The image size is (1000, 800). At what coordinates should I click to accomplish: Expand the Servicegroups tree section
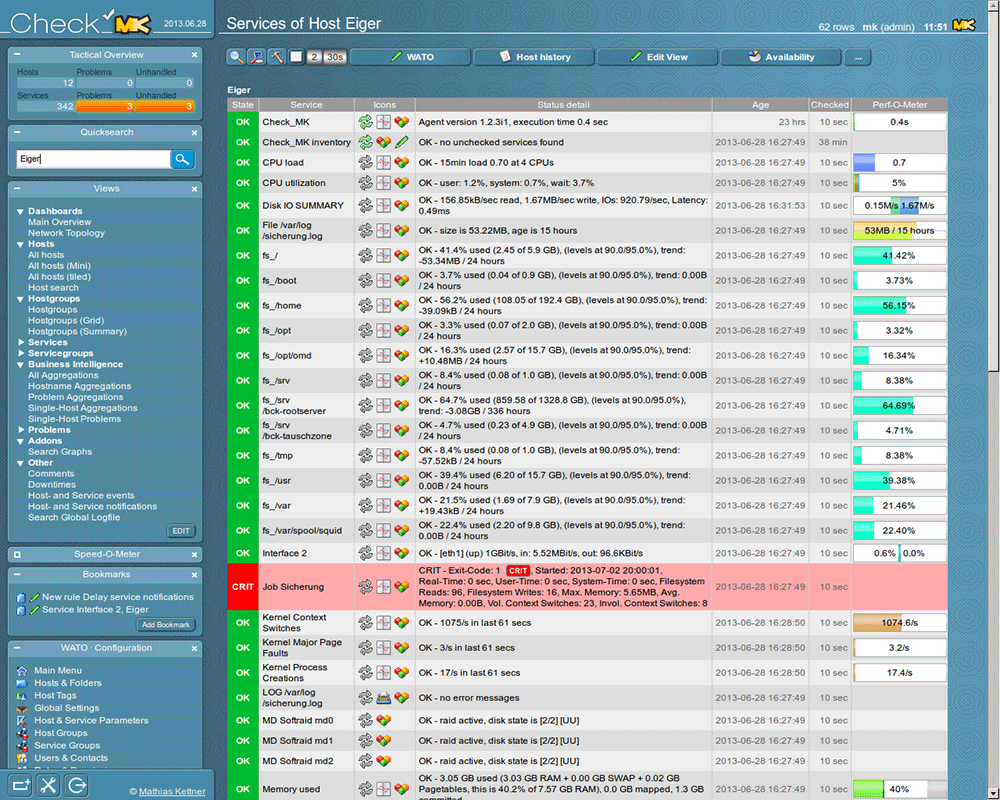point(20,353)
